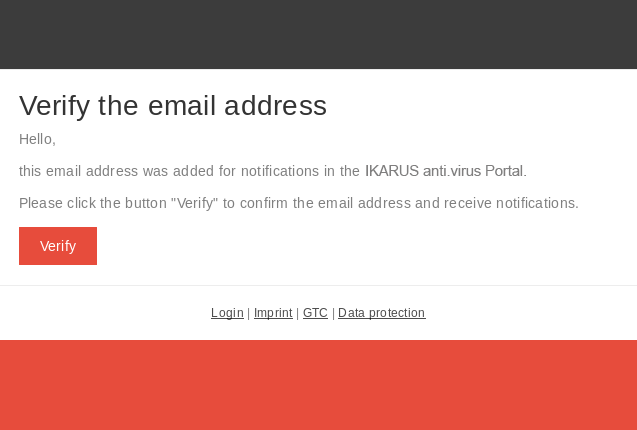Click the words "for notifications in the"
Viewport: 637px width, 430px height.
click(x=281, y=171)
